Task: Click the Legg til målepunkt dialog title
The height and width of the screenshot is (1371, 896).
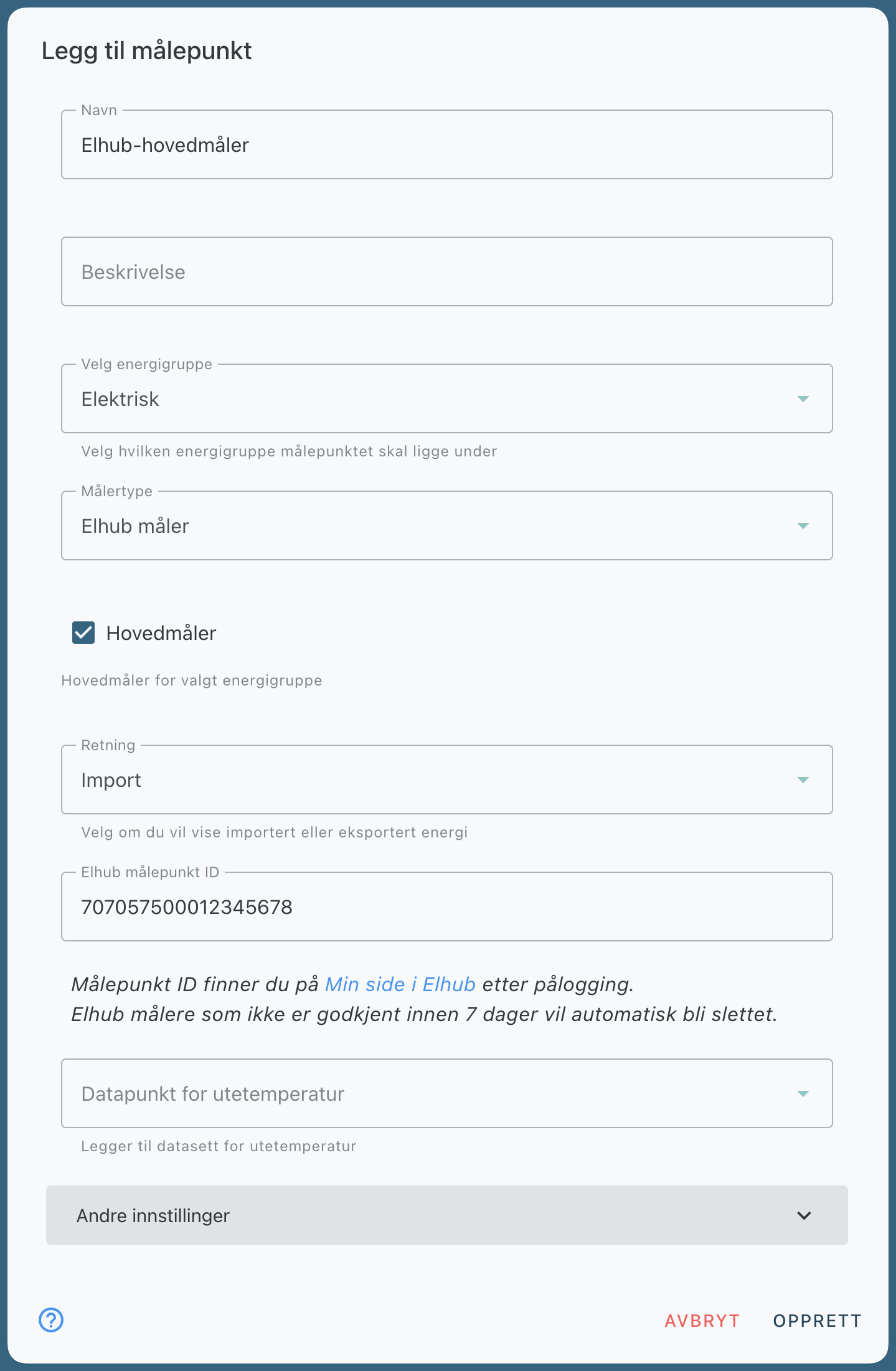Action: 147,51
